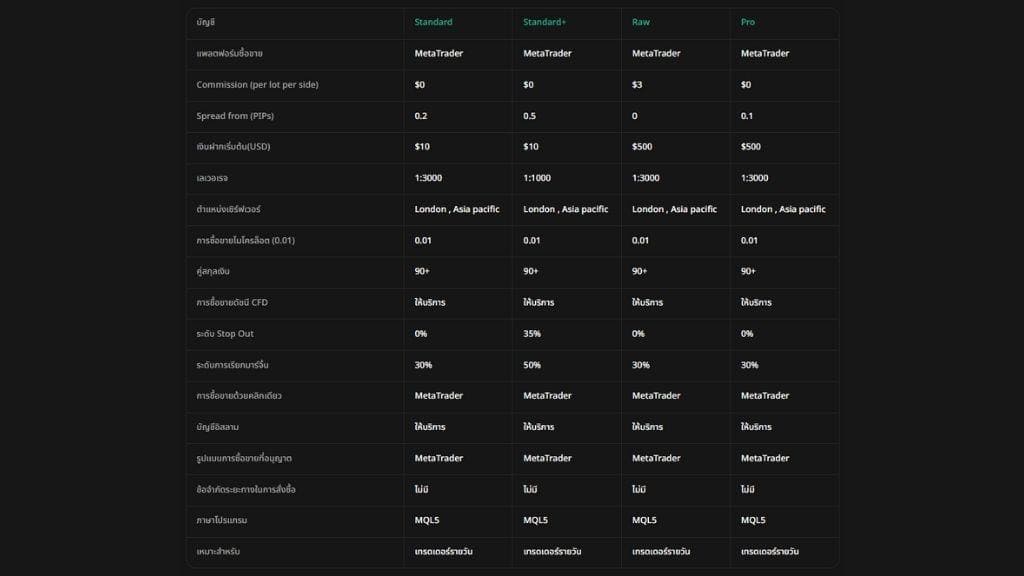
Task: Click the "Raw" account column header
Action: point(641,22)
